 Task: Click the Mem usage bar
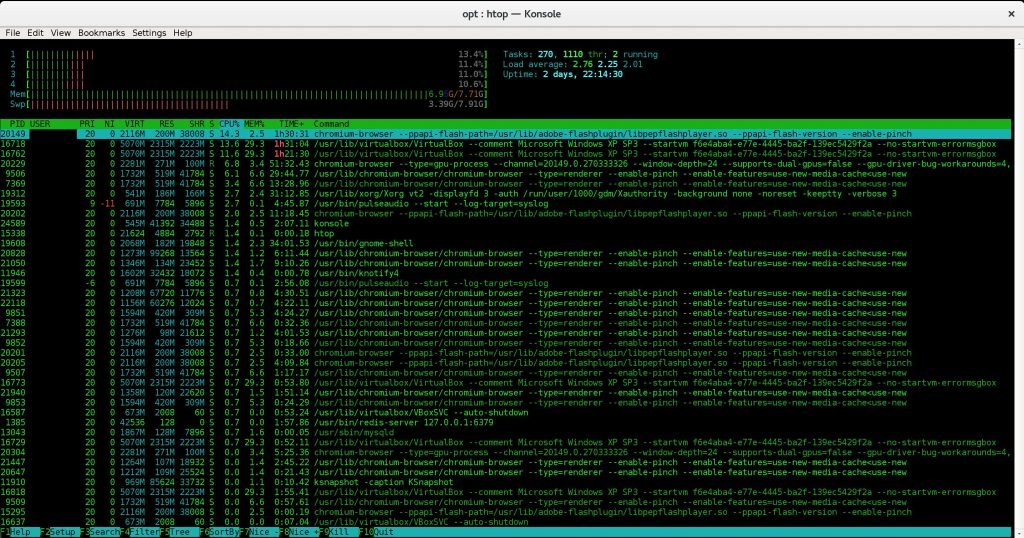pos(248,95)
